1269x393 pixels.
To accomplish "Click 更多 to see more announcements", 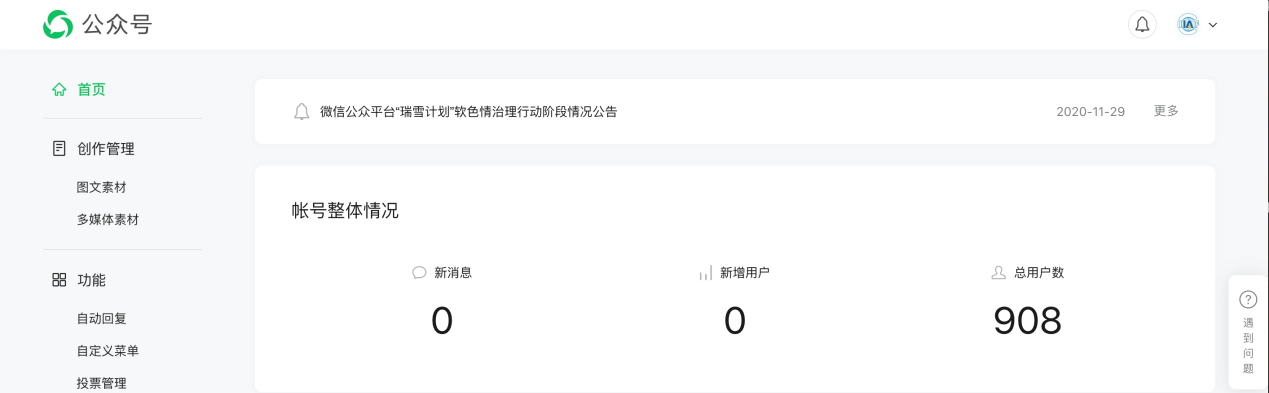I will 1166,111.
